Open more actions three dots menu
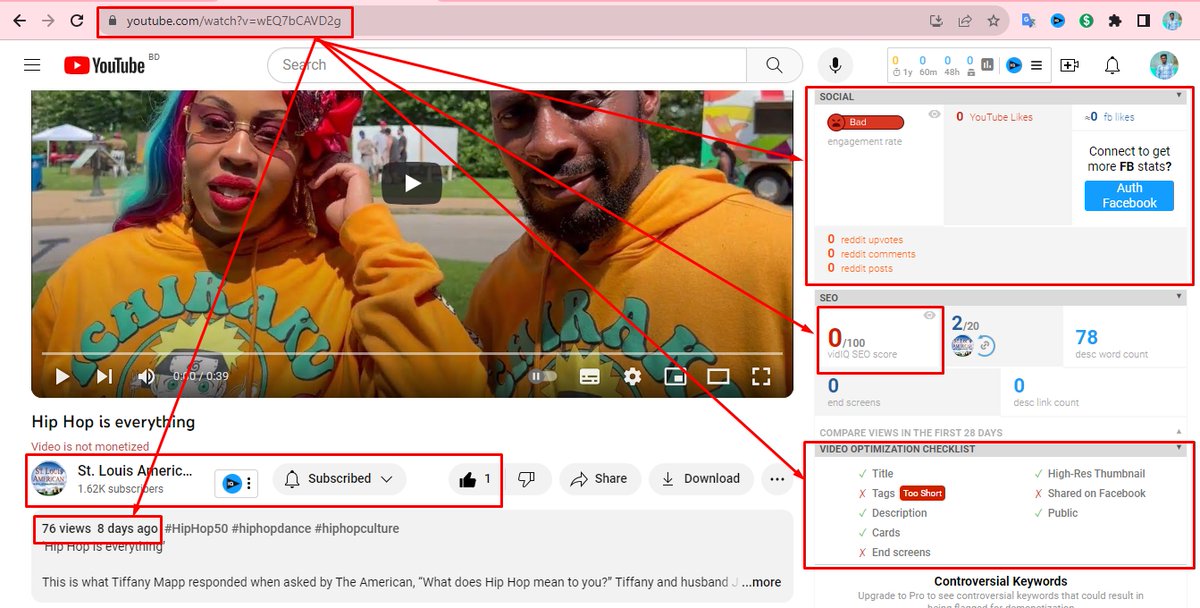Image resolution: width=1200 pixels, height=608 pixels. coord(777,479)
